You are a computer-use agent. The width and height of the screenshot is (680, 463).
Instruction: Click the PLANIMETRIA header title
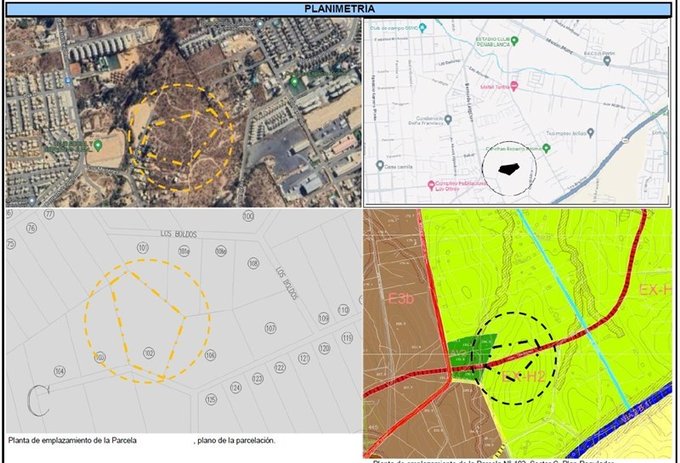[x=339, y=9]
